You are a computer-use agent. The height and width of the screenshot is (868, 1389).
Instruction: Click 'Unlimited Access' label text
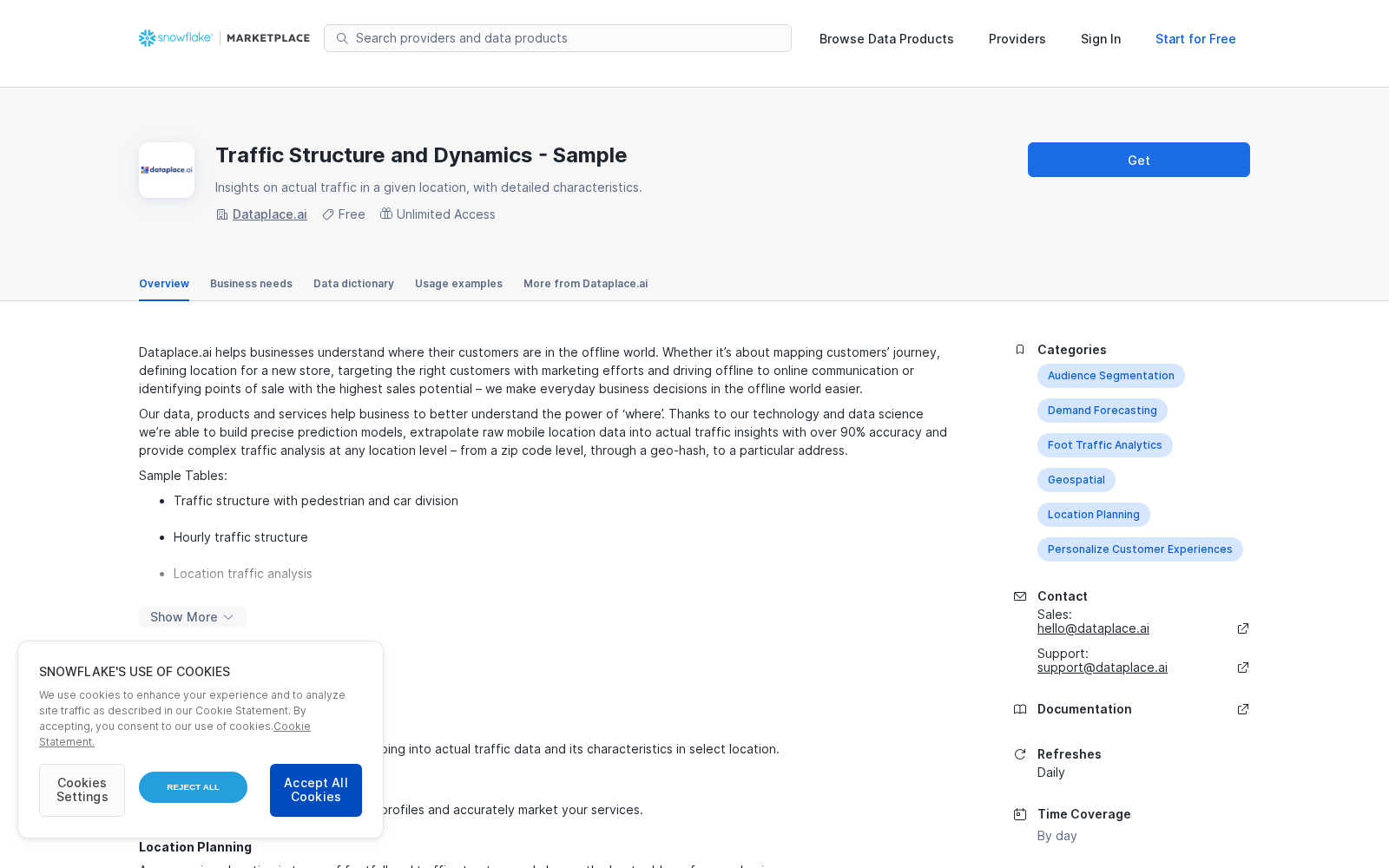[446, 214]
